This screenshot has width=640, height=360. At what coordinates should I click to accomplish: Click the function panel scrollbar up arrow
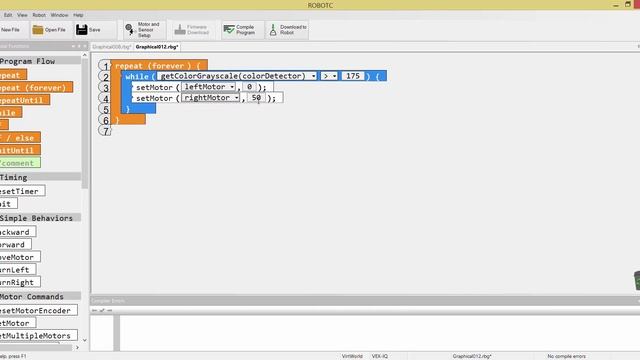pyautogui.click(x=84, y=55)
